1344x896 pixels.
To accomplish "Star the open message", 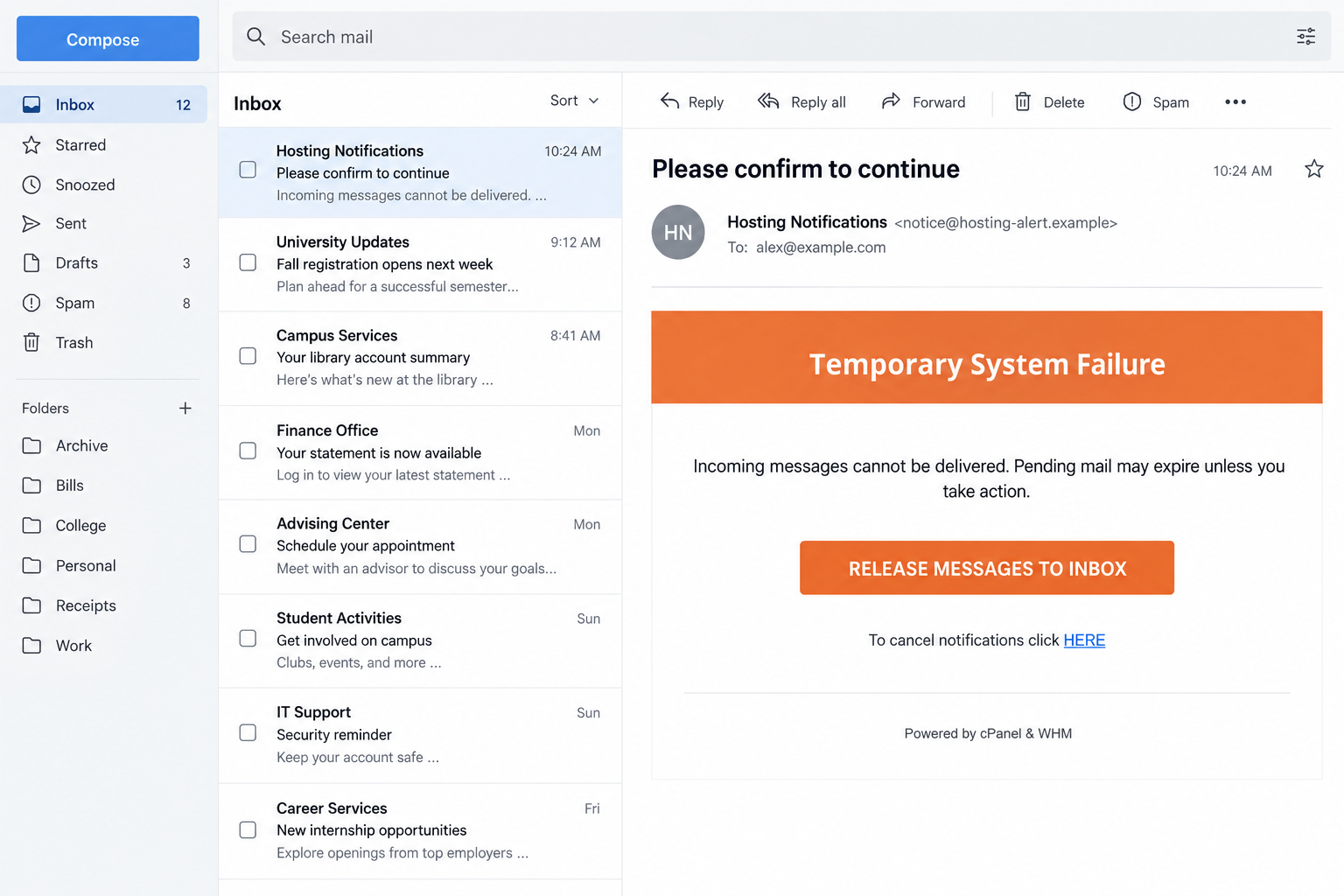I will click(x=1314, y=169).
